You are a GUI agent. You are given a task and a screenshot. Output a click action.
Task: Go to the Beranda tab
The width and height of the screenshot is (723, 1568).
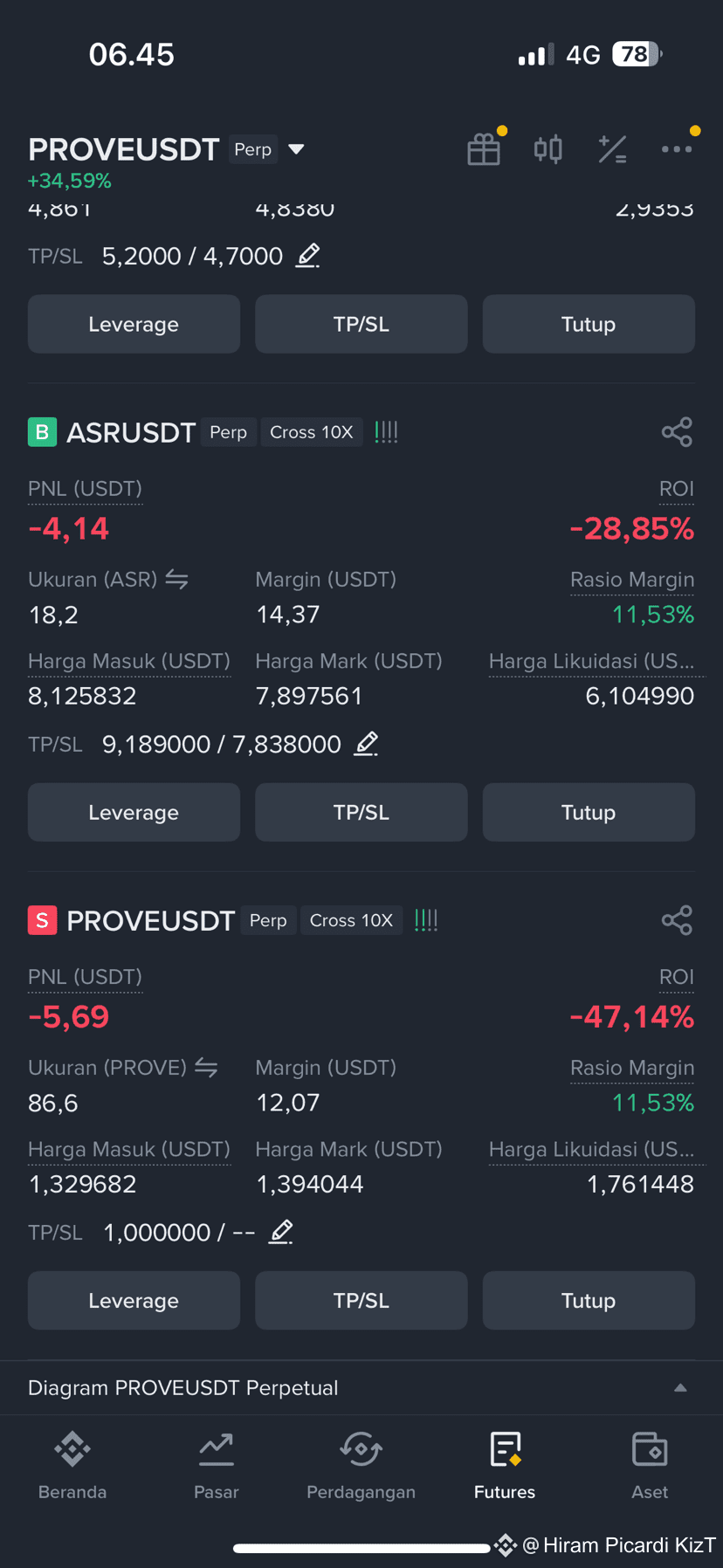[72, 1466]
